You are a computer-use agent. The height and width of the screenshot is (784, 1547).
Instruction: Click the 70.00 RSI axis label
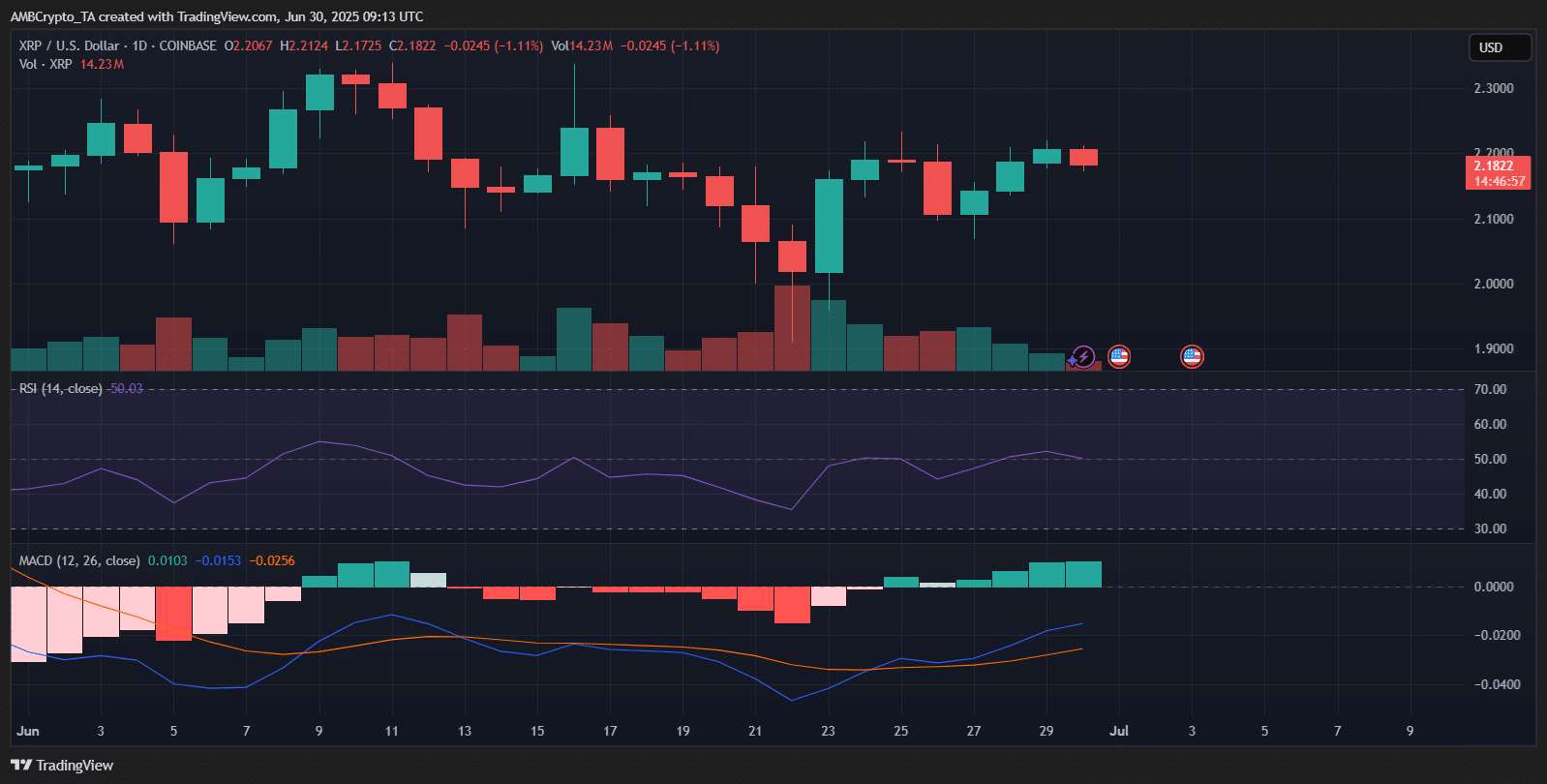1490,389
